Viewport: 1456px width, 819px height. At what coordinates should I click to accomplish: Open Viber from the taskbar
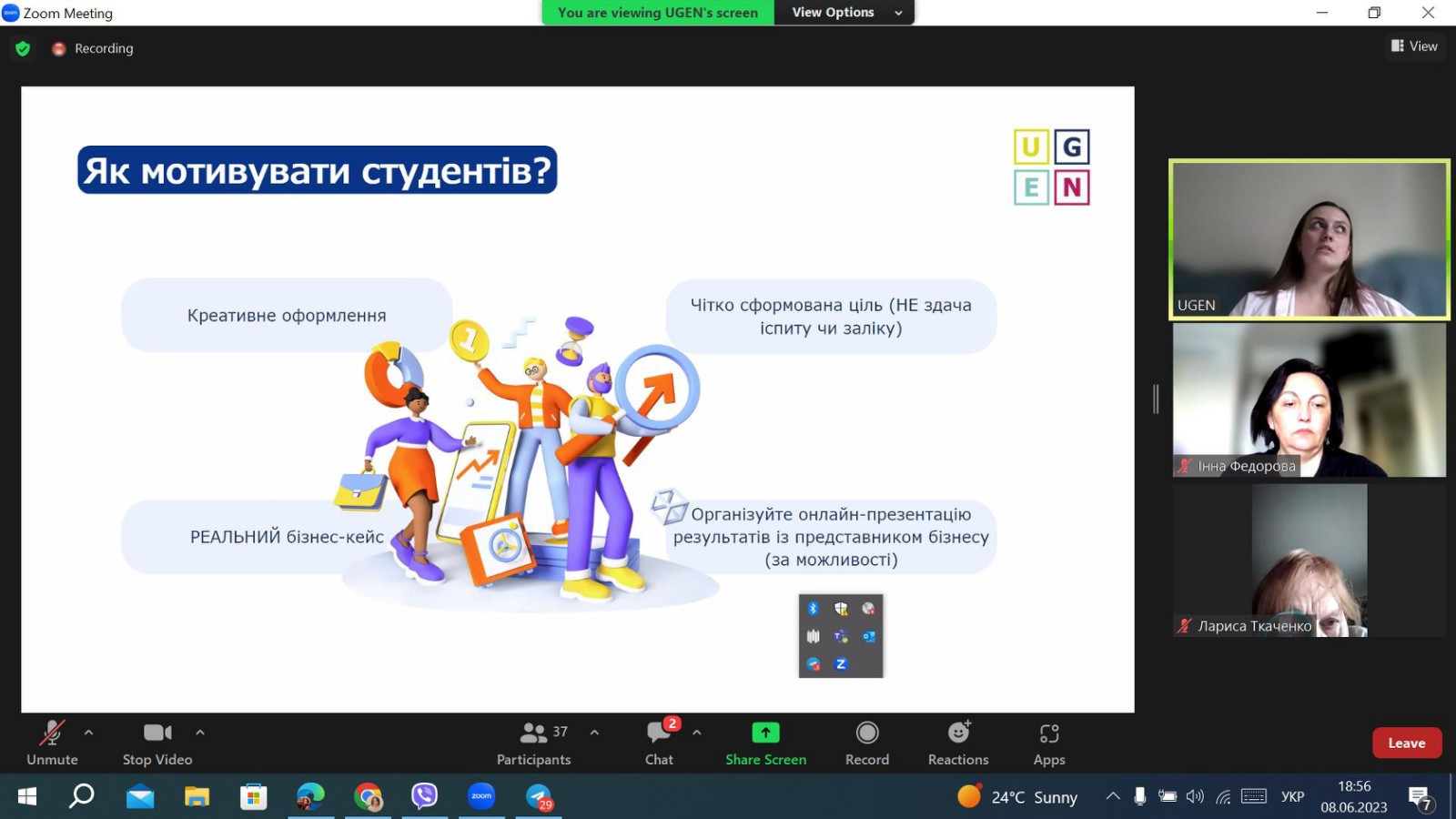(x=424, y=797)
